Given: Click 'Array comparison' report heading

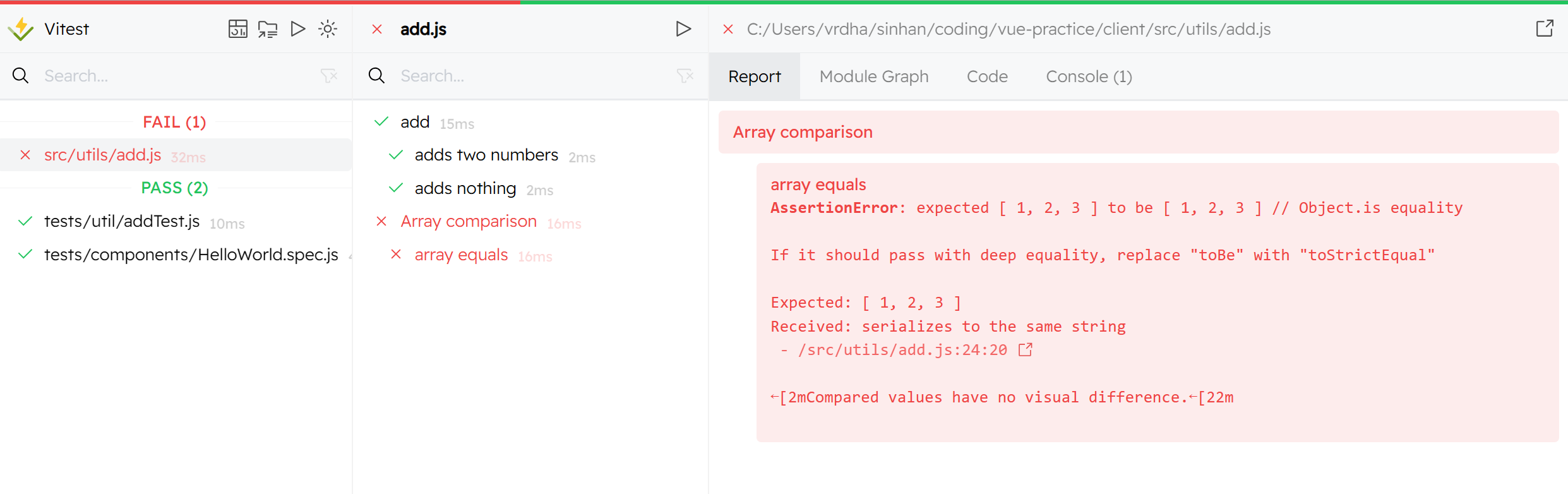Looking at the screenshot, I should click(803, 132).
